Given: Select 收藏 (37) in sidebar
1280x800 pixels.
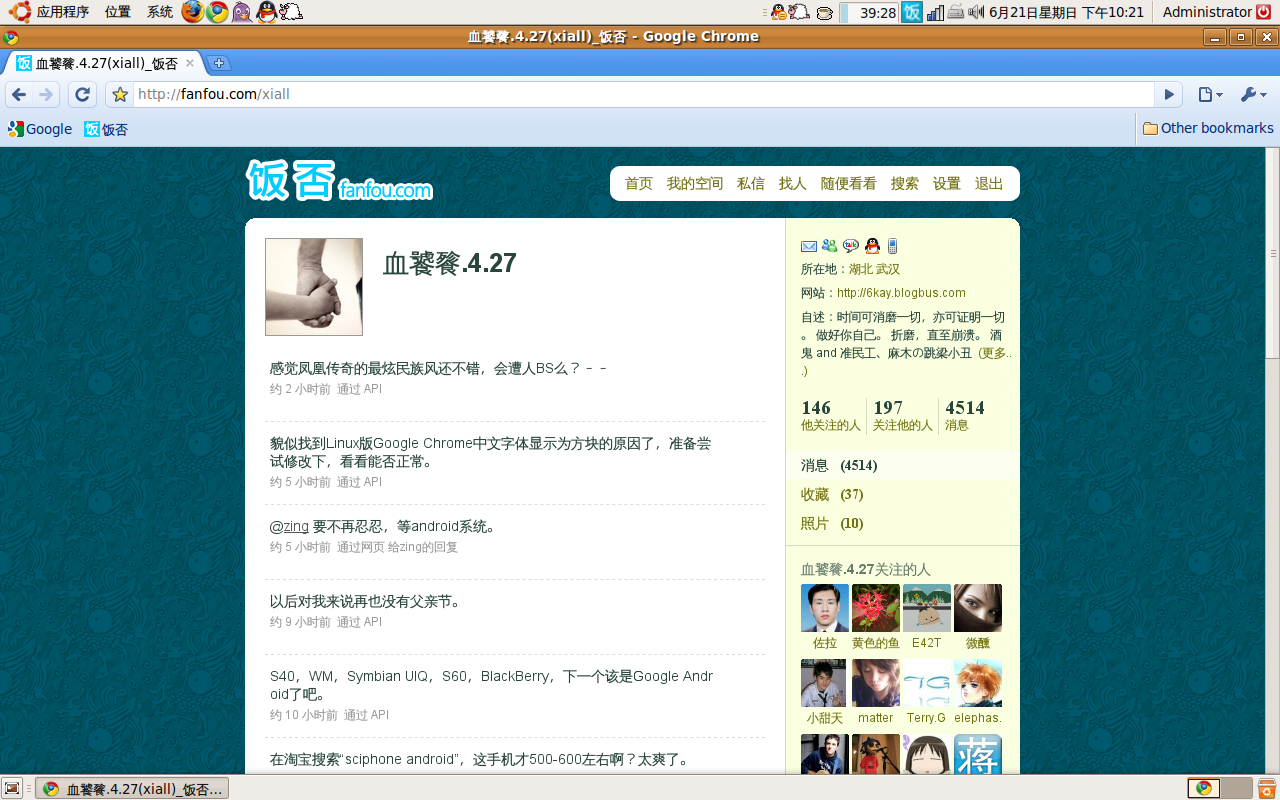Looking at the screenshot, I should point(832,494).
